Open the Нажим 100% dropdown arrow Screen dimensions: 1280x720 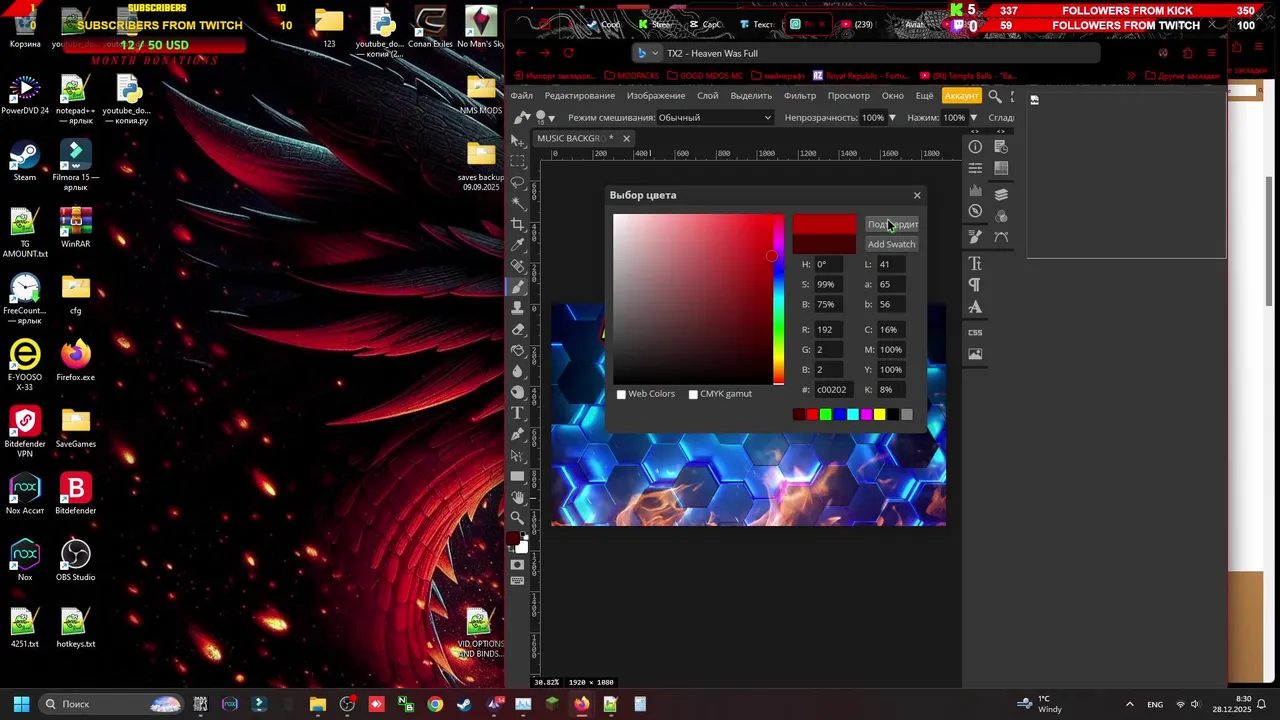[973, 118]
